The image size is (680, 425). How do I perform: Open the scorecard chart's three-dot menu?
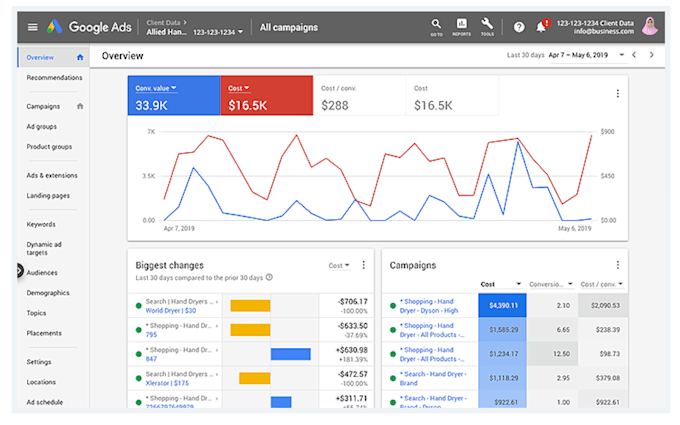tap(618, 93)
